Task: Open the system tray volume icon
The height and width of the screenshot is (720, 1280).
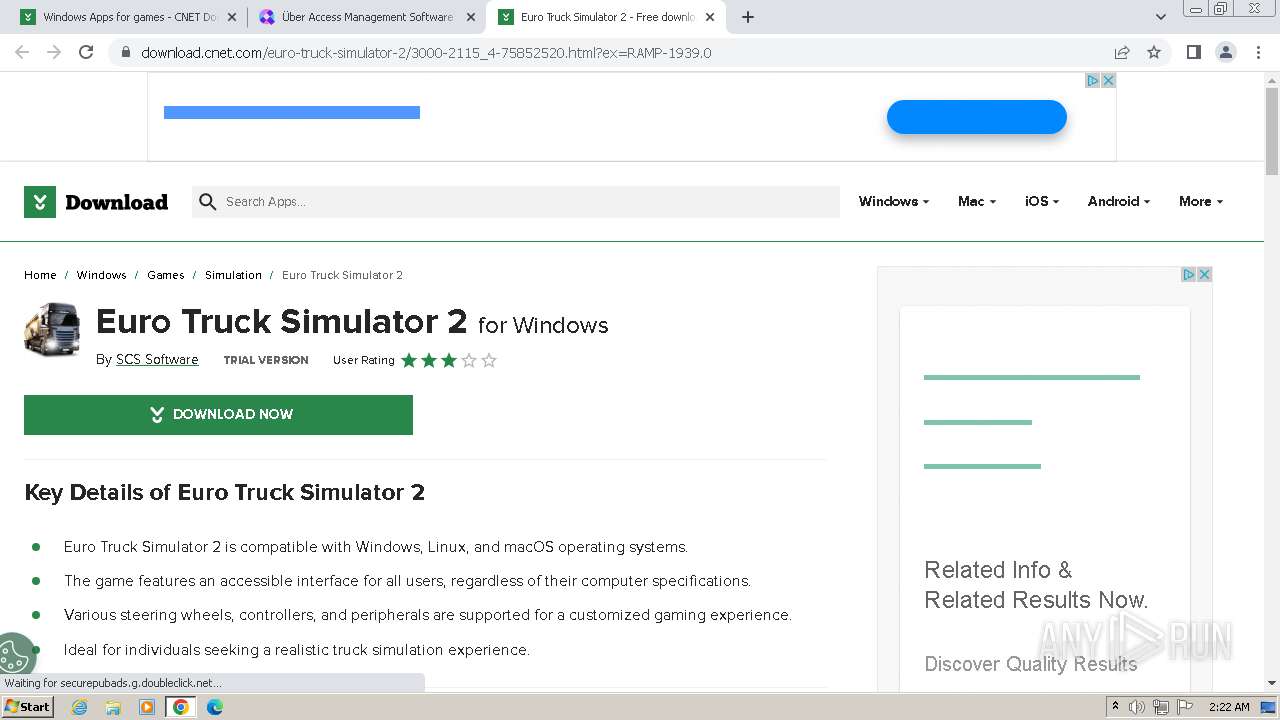Action: [x=1137, y=707]
